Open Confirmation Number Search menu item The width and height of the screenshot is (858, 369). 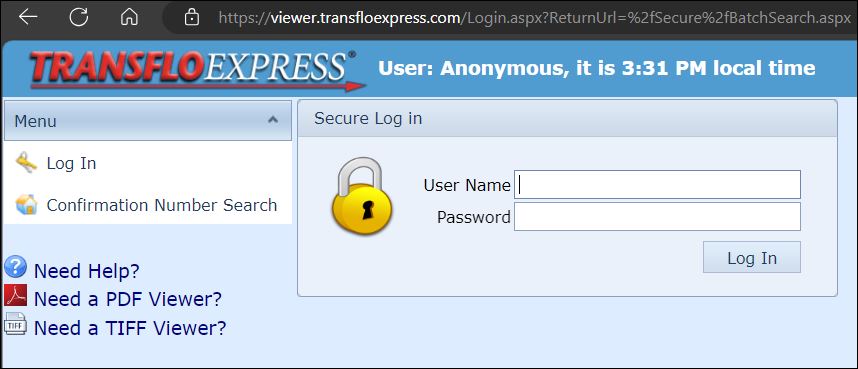pos(162,205)
